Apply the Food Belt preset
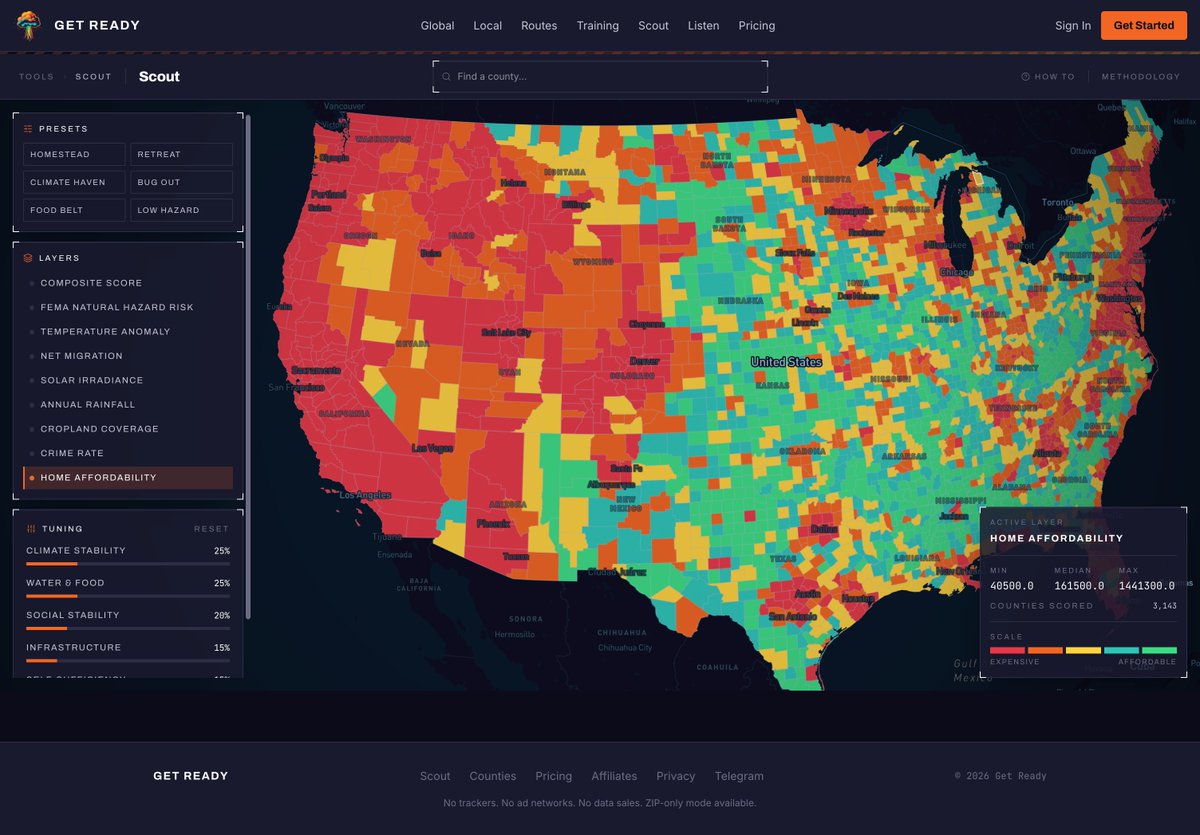This screenshot has width=1200, height=835. click(74, 210)
